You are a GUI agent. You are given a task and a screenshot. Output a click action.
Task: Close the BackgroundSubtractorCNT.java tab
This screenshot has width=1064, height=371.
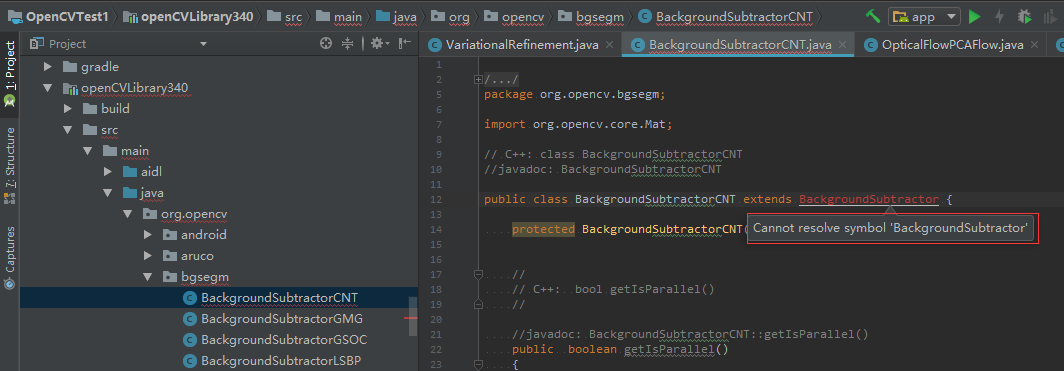coord(843,45)
